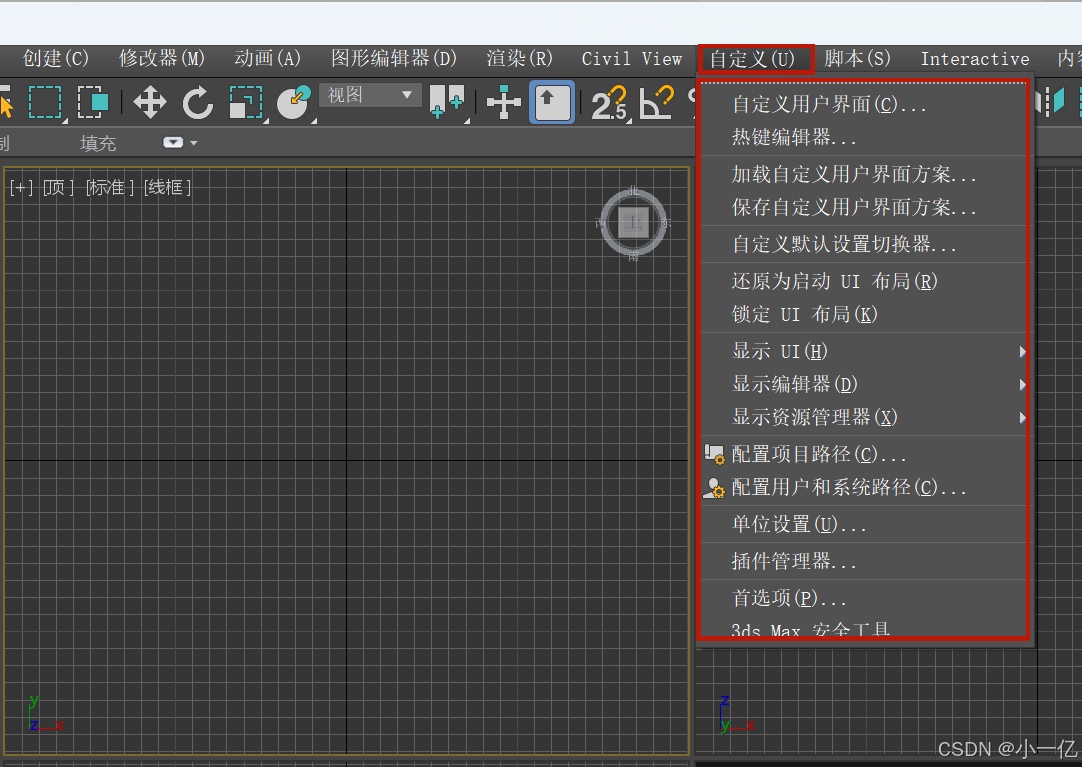1082x767 pixels.
Task: Open 插件管理器...
Action: click(865, 561)
